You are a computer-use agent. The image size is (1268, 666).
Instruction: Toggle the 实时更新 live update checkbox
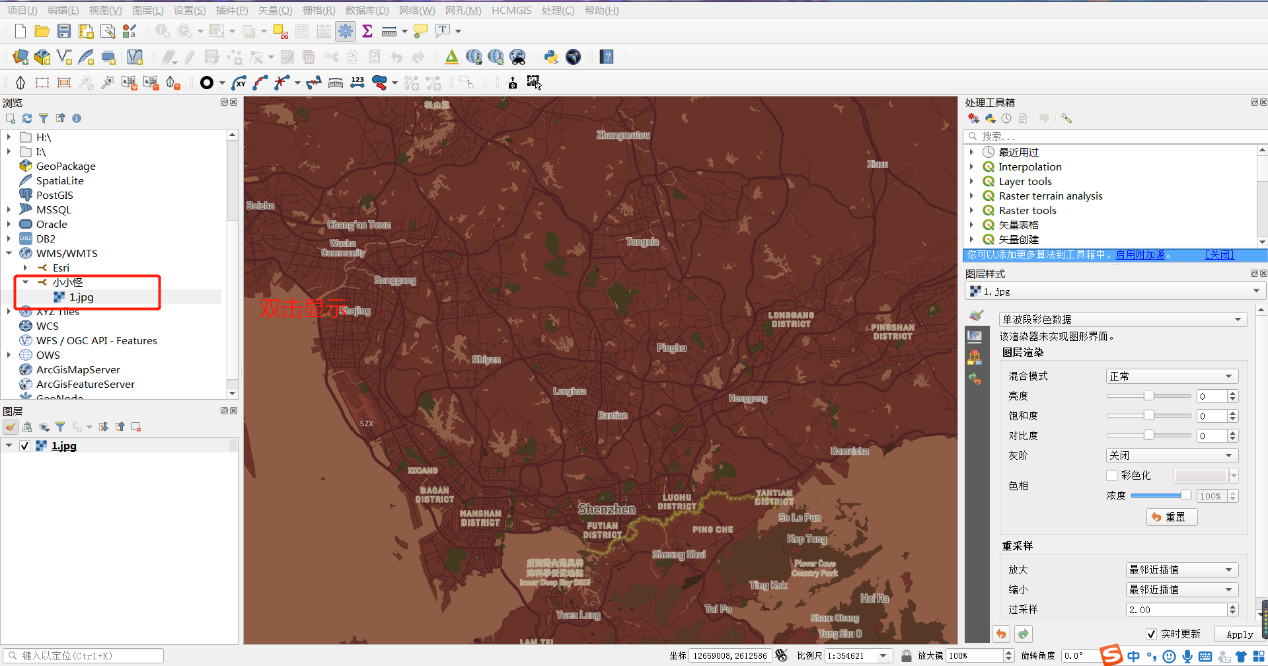coord(1151,634)
